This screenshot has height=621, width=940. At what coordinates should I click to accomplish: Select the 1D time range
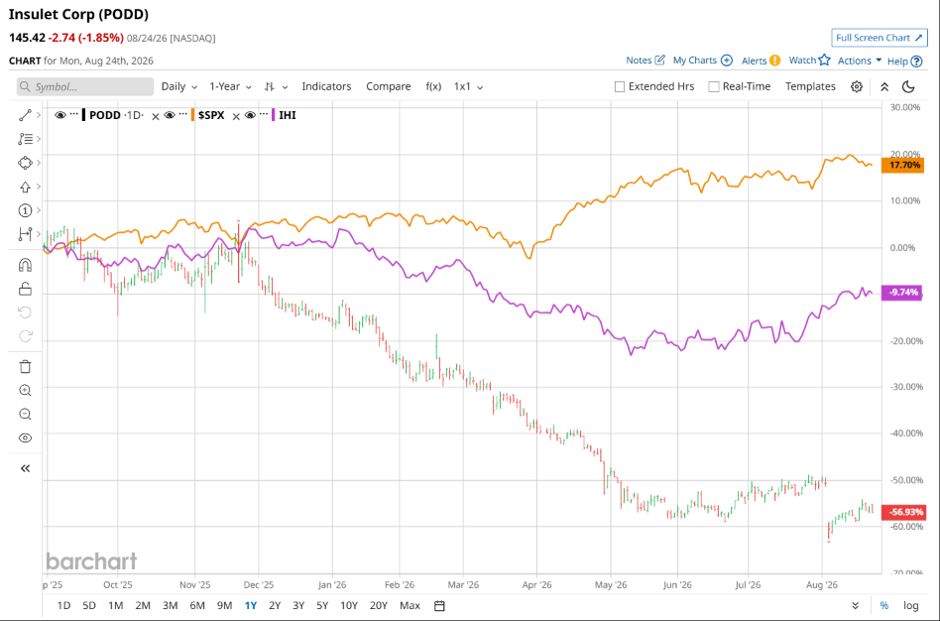click(x=64, y=605)
